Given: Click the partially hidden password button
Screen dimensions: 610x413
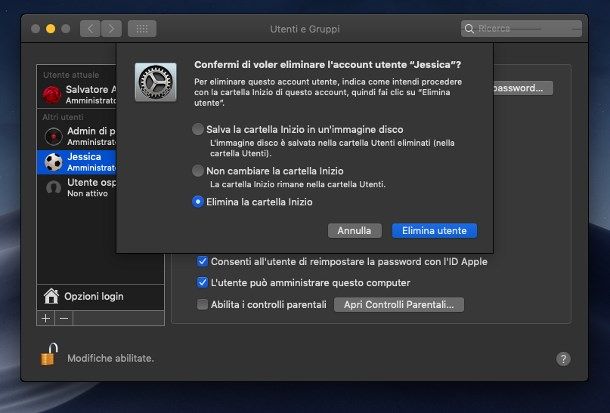Looking at the screenshot, I should (523, 88).
